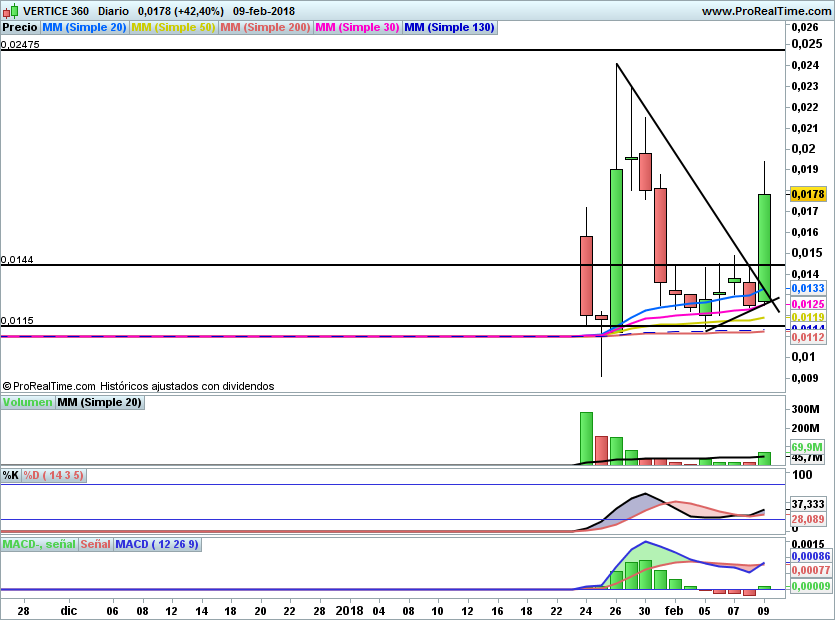Click the latest green candle of 09 February
The height and width of the screenshot is (620, 835).
click(x=764, y=248)
